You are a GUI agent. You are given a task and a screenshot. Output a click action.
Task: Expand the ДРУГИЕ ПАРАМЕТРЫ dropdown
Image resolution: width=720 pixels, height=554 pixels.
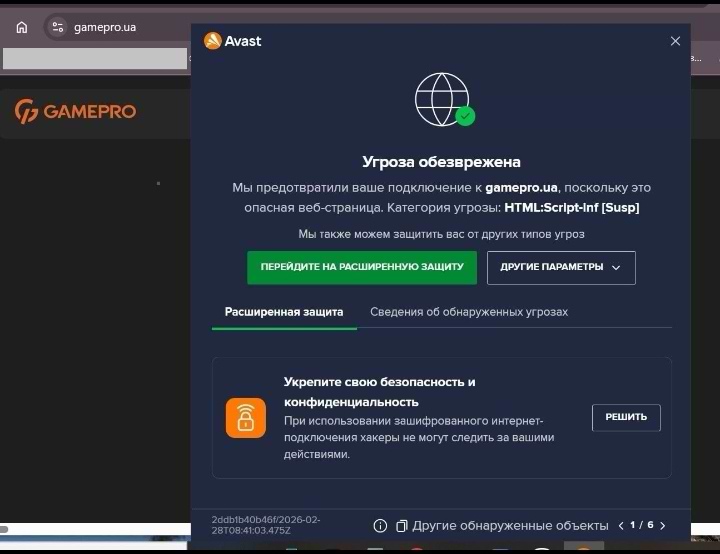561,268
